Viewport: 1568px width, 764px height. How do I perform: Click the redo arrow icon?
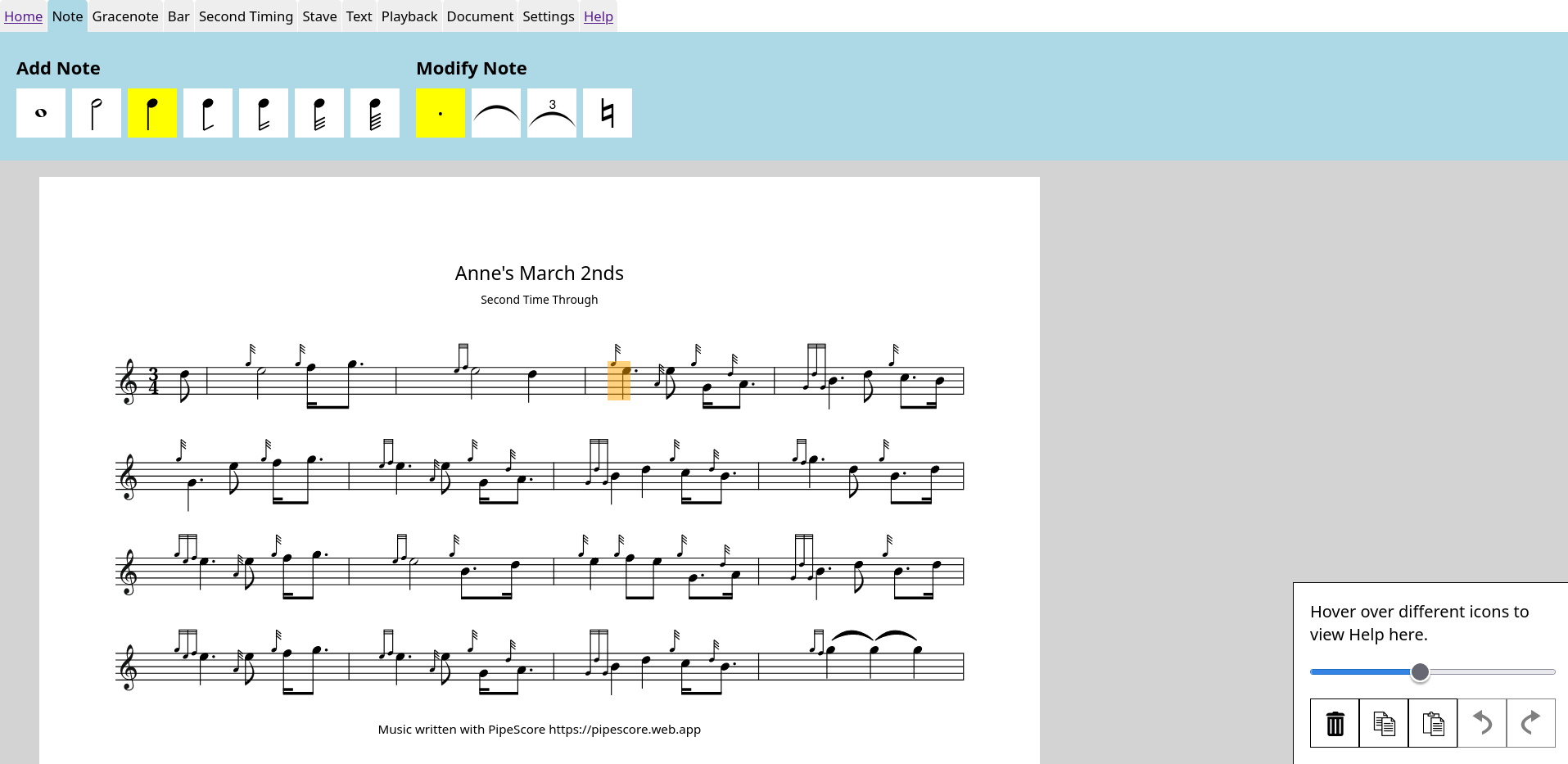[x=1531, y=723]
